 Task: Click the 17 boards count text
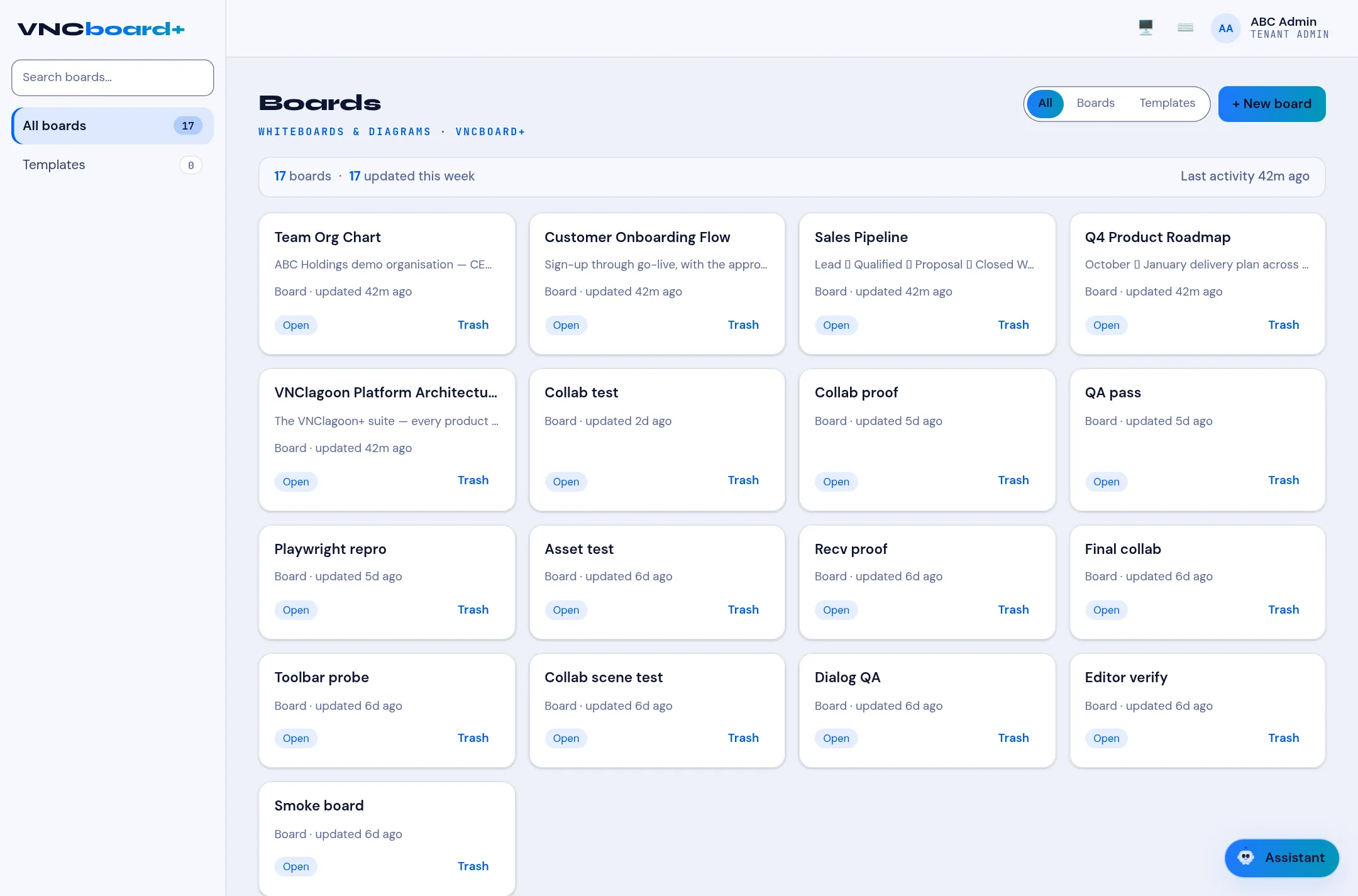coord(302,176)
